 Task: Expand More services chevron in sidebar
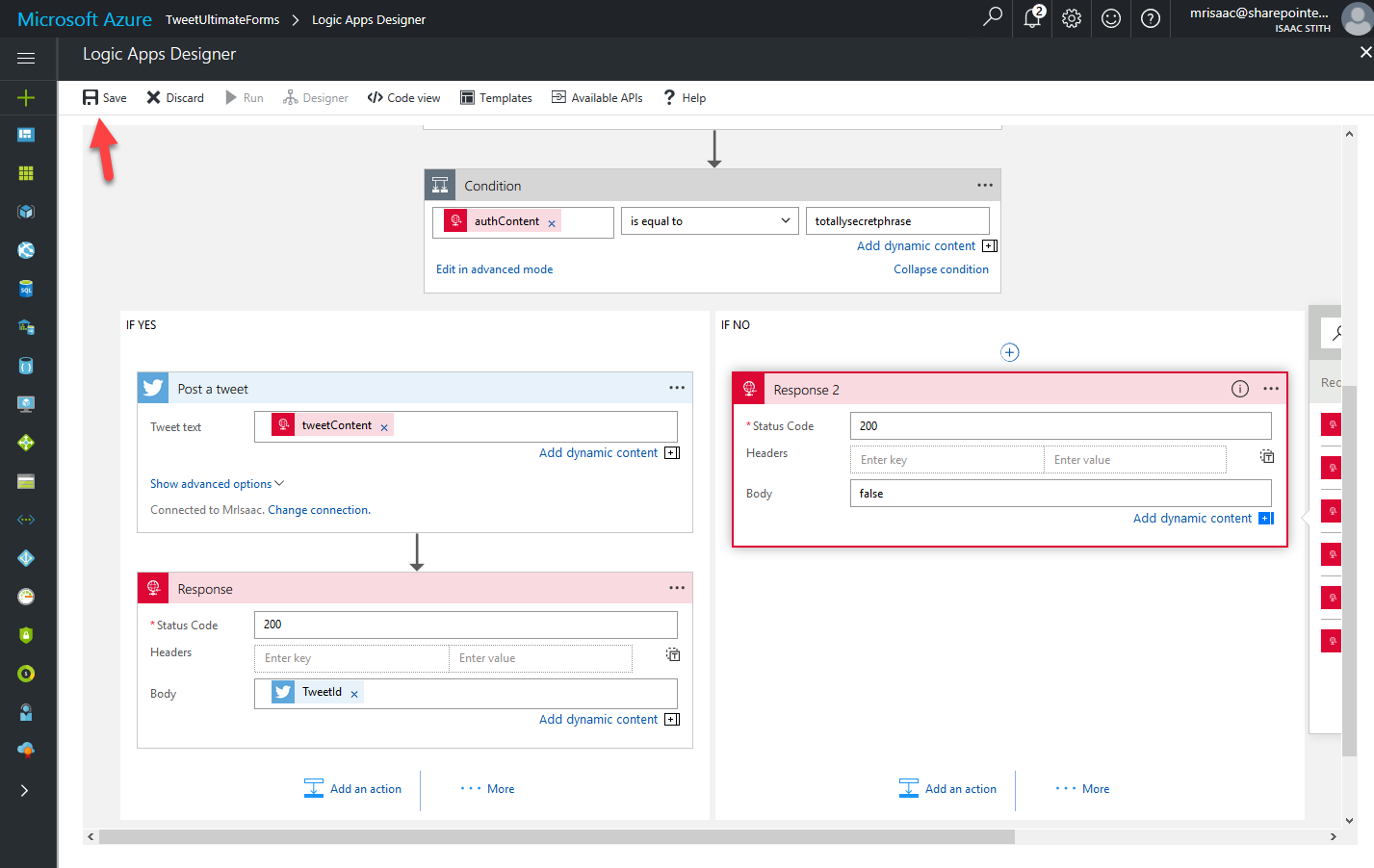(25, 790)
